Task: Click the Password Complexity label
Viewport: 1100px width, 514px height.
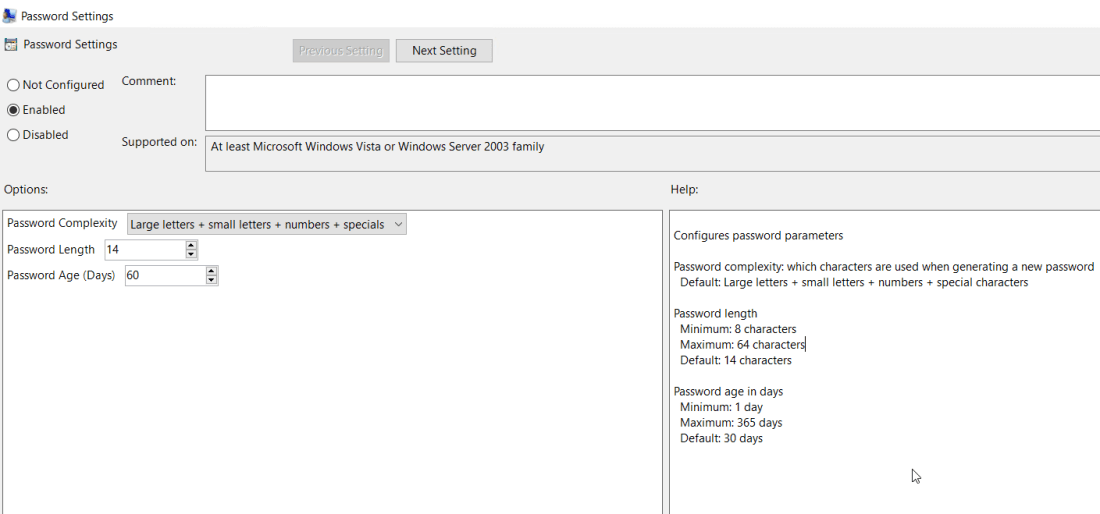Action: pyautogui.click(x=62, y=224)
